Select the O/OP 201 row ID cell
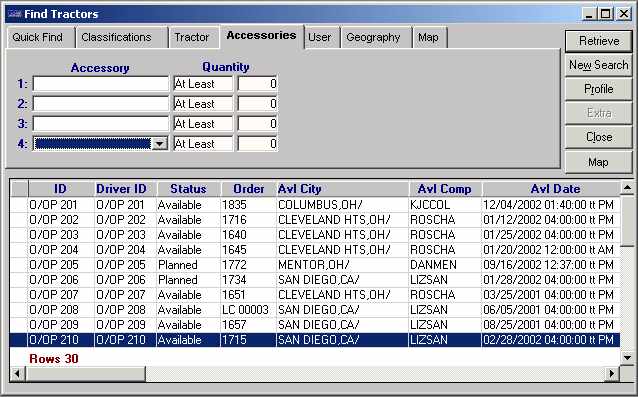Screen dimensions: 638x397 pyautogui.click(x=60, y=205)
